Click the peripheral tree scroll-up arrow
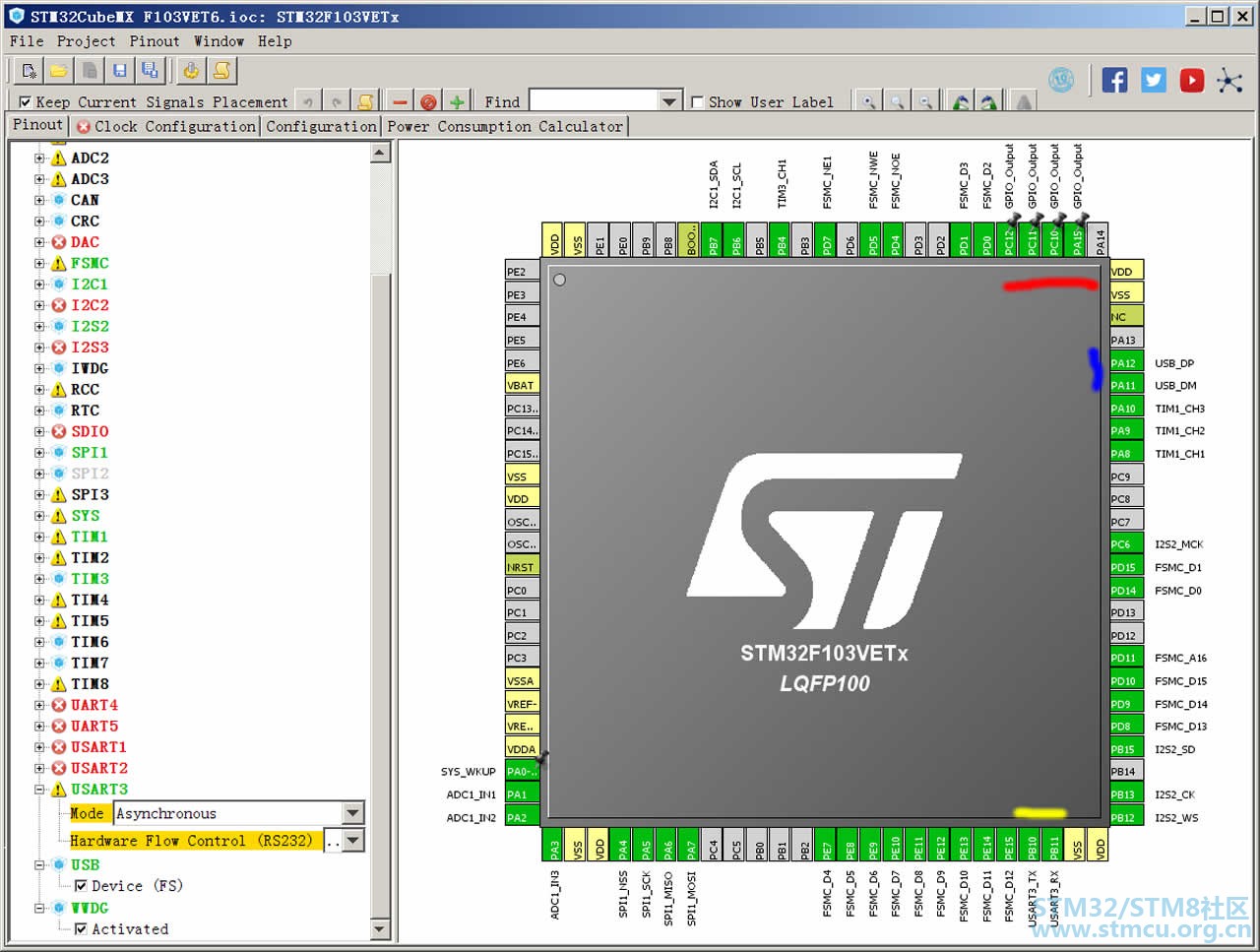The image size is (1260, 952). coord(380,152)
